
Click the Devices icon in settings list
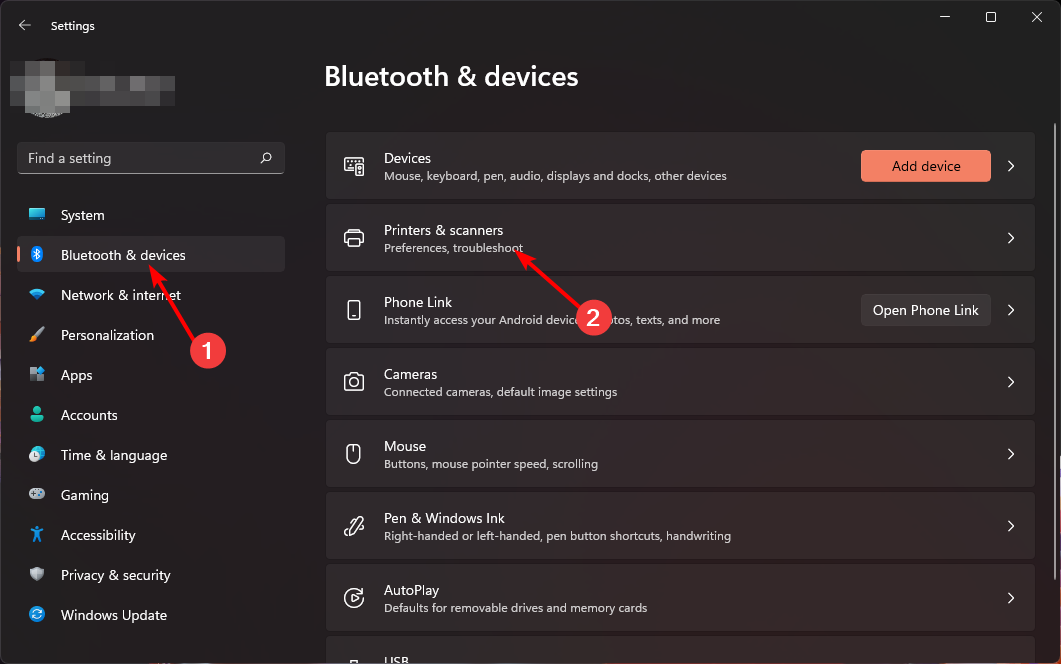pos(354,165)
